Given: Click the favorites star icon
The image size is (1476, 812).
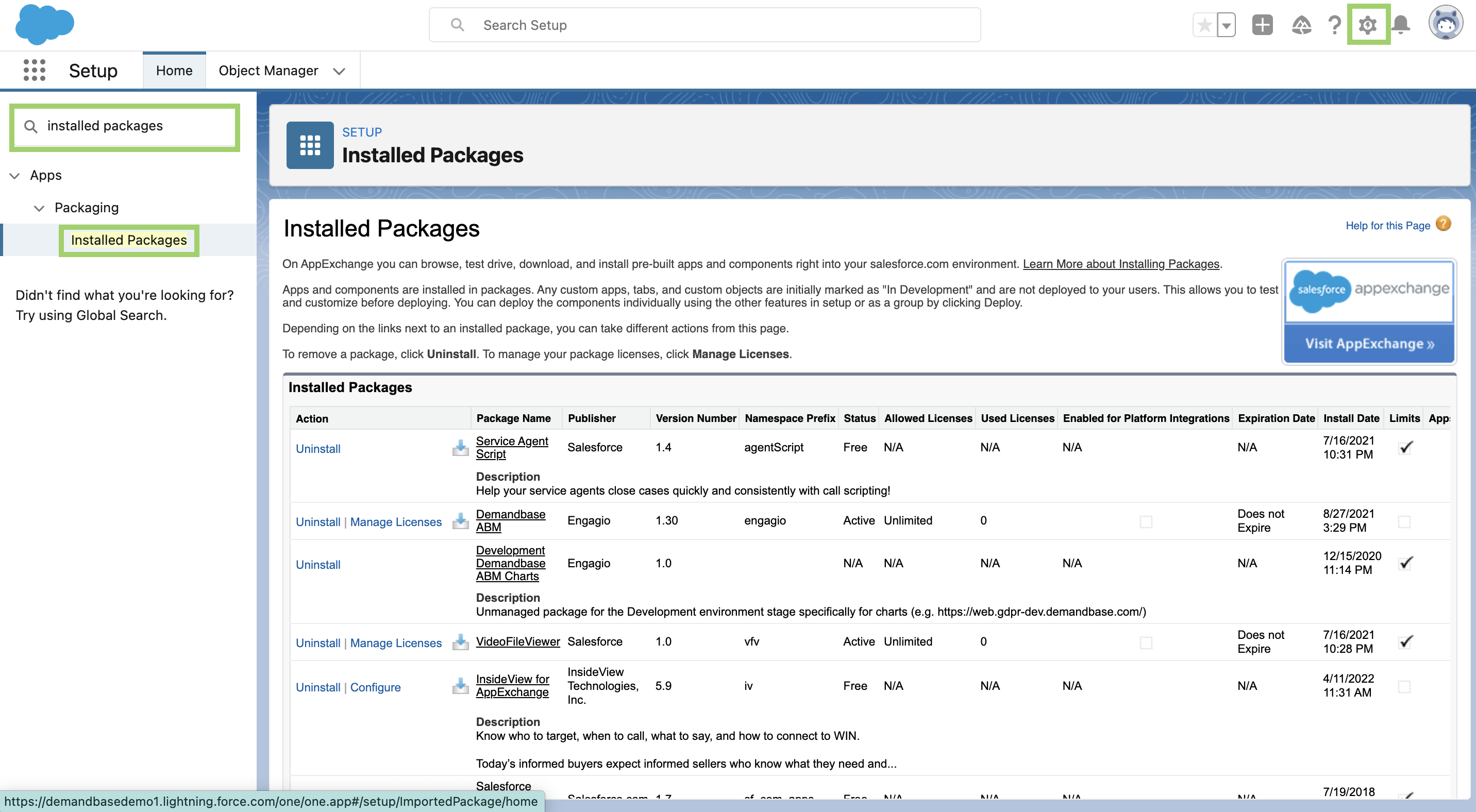Looking at the screenshot, I should [x=1204, y=25].
